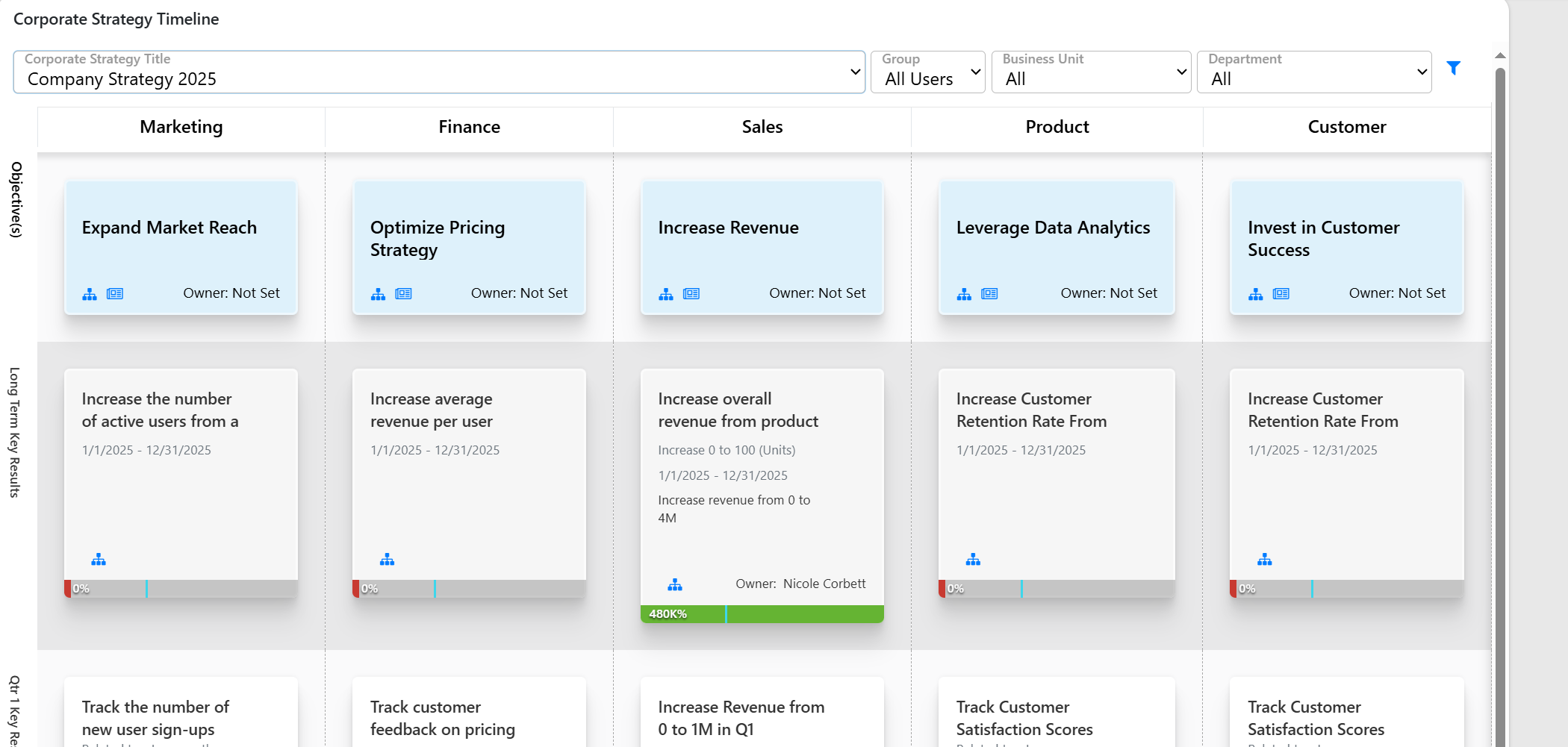This screenshot has height=747, width=1568.
Task: Click Increase average revenue per user title
Action: point(432,410)
